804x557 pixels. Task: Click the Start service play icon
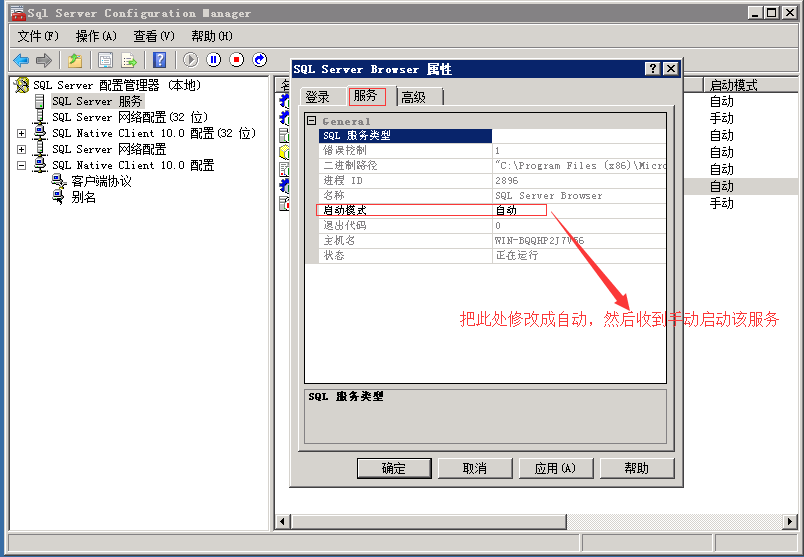coord(190,60)
